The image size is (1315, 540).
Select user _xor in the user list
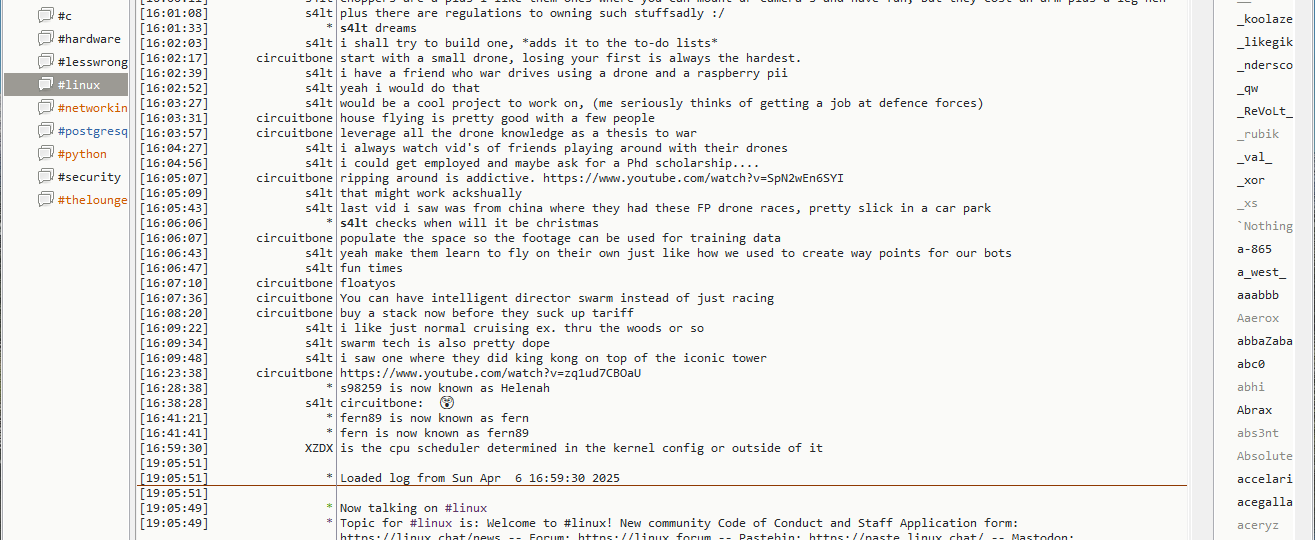1250,180
